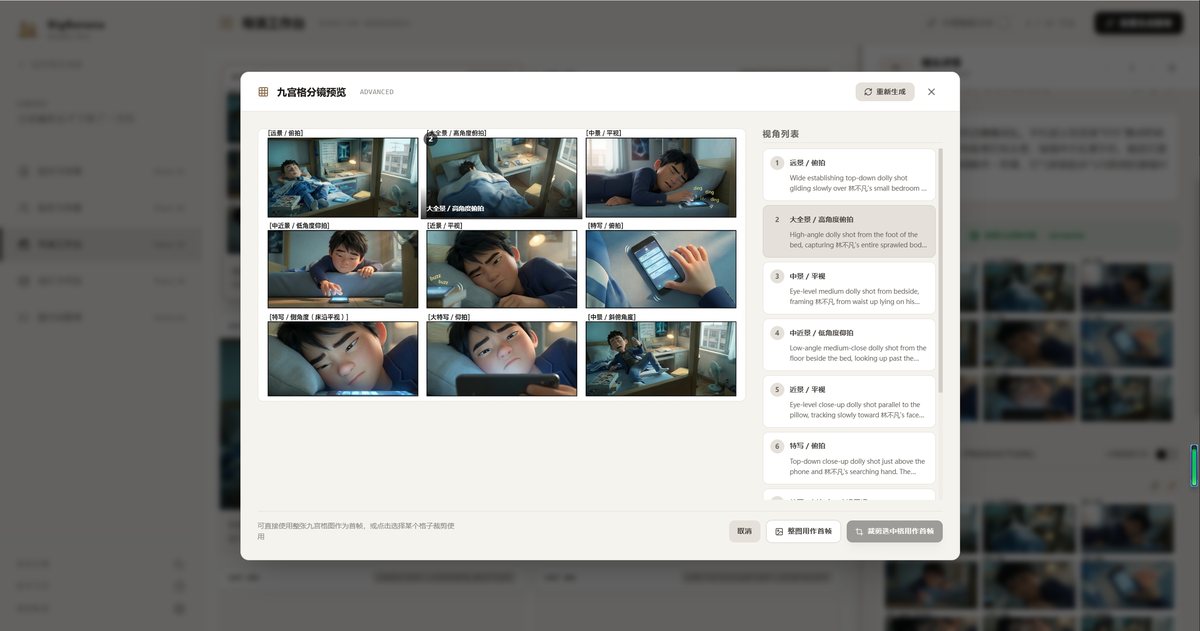The image size is (1200, 631).
Task: Select list item 6 特写 / 俯拍
Action: pyautogui.click(x=849, y=458)
